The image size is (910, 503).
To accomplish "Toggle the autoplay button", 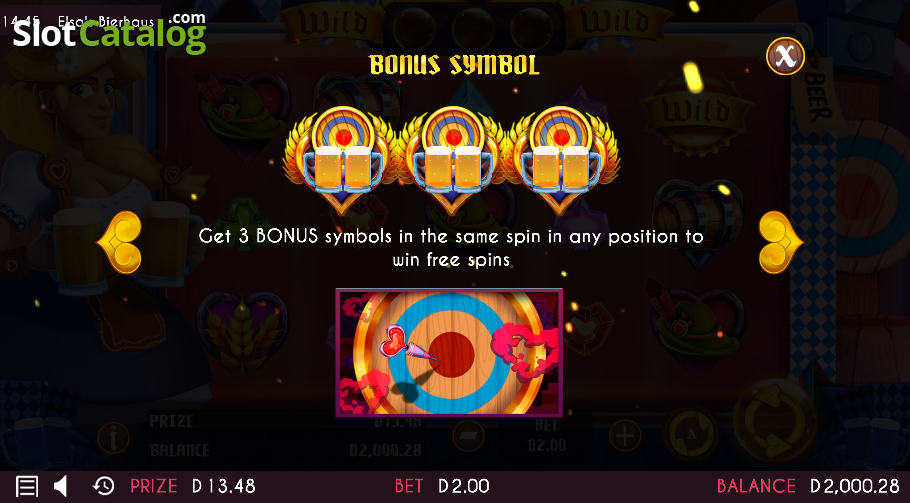I will click(x=691, y=432).
